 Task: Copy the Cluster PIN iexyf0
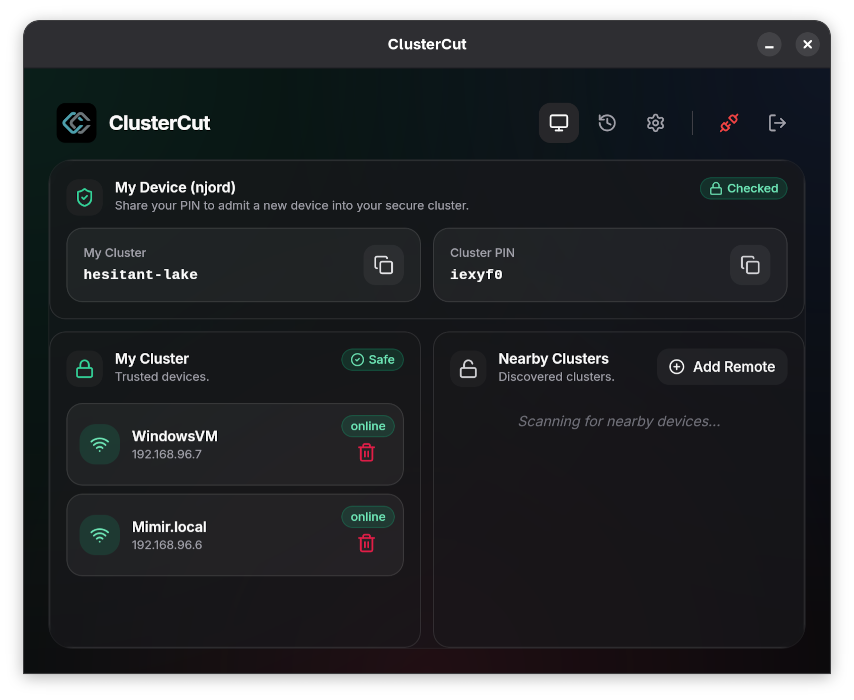click(750, 264)
